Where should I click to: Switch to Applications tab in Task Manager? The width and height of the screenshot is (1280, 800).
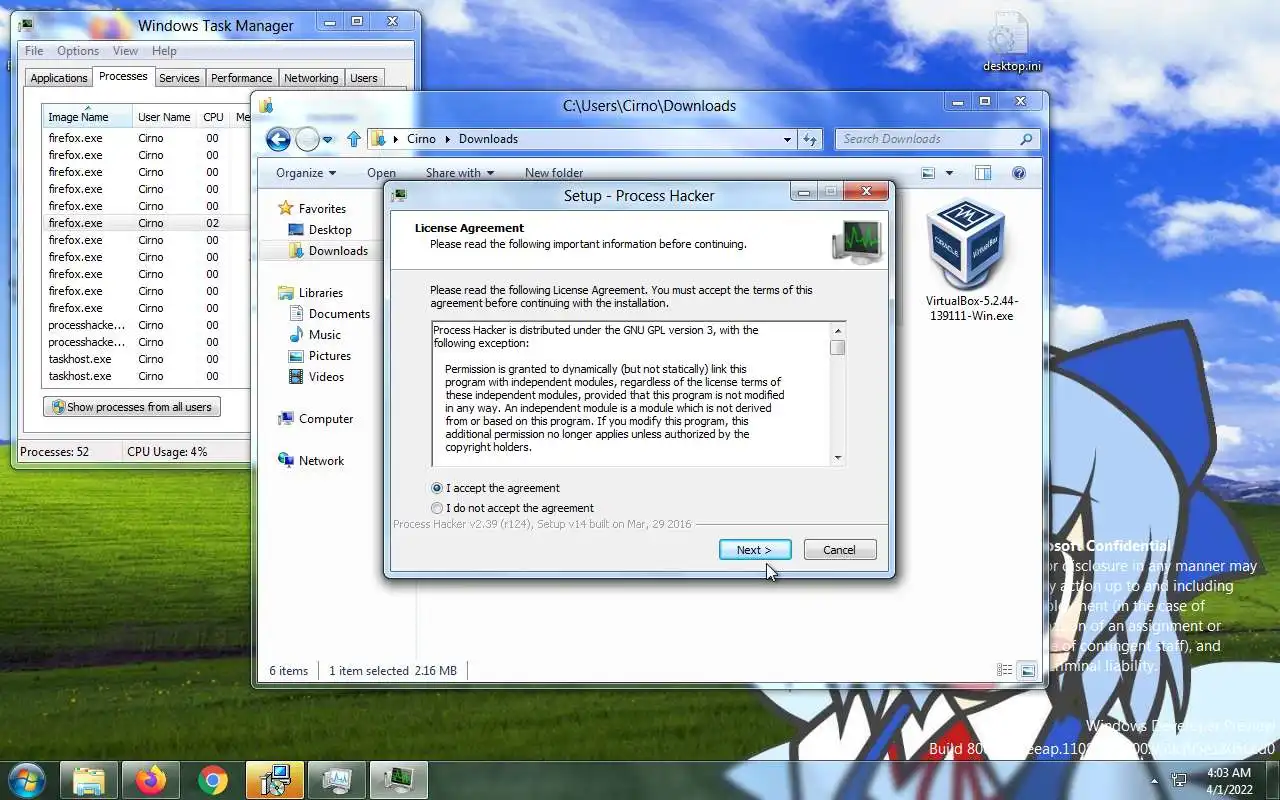(x=59, y=78)
